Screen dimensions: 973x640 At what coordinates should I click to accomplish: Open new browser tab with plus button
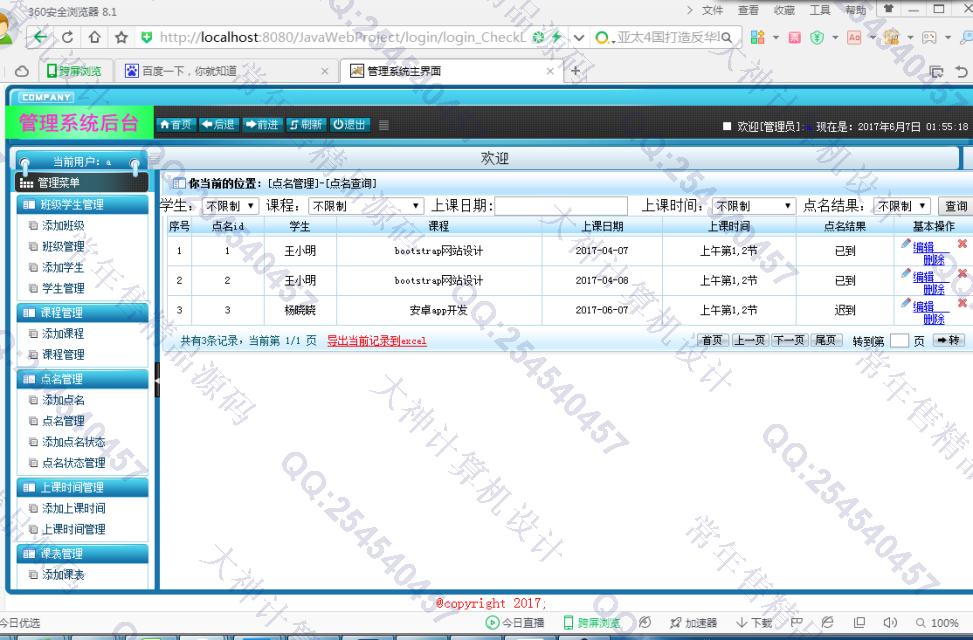[575, 71]
